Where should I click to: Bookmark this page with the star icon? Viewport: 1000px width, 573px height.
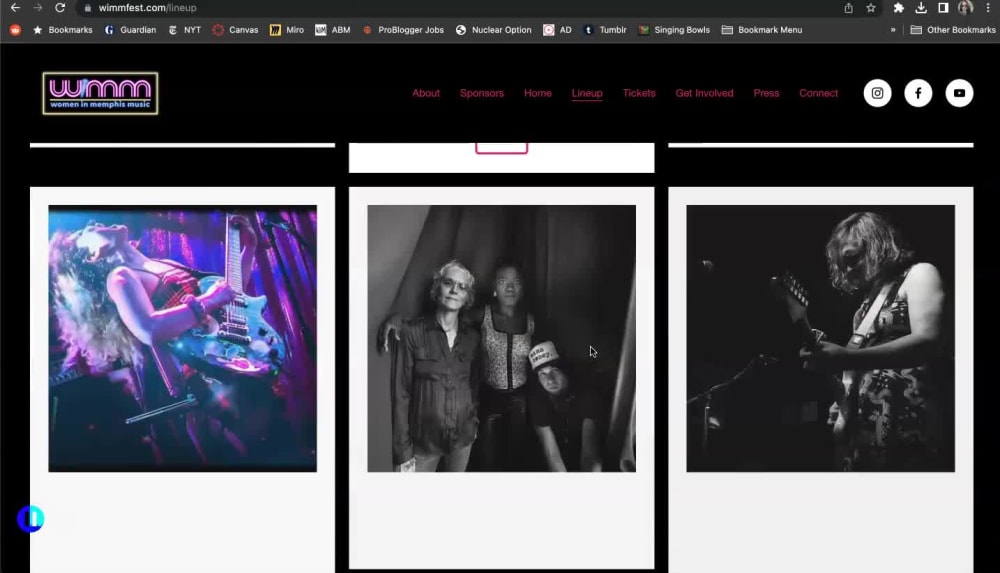[x=871, y=8]
